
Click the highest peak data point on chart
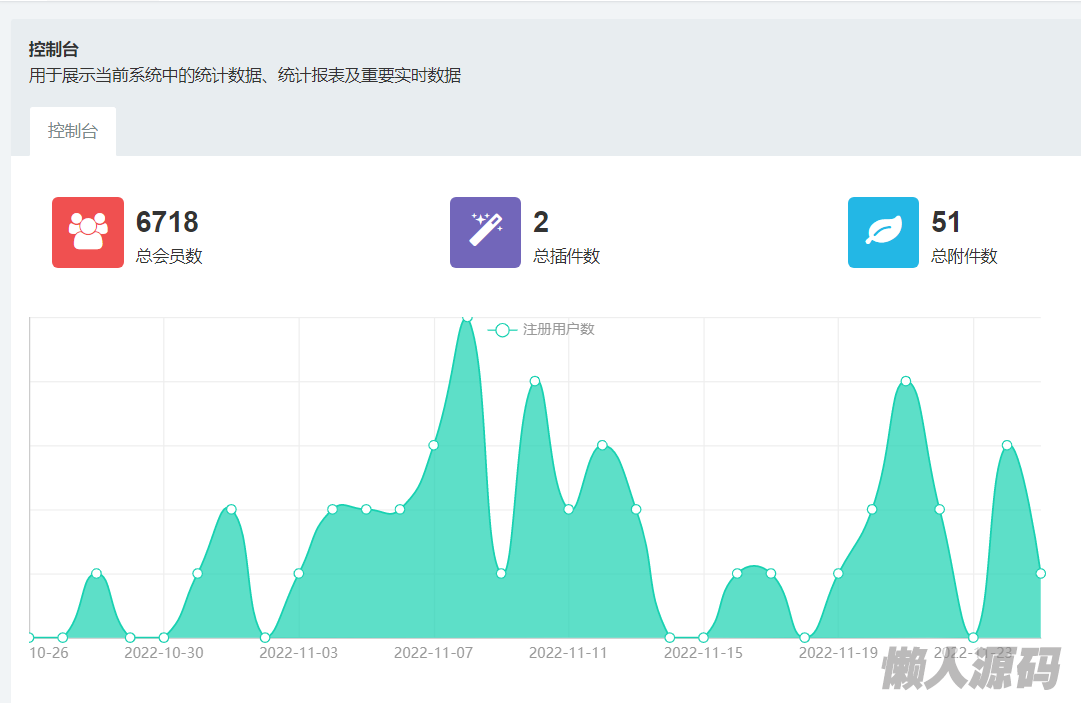click(x=467, y=318)
